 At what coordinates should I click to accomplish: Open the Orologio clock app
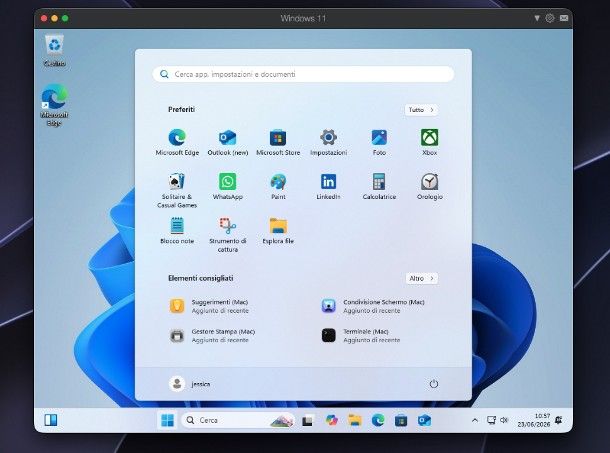click(429, 187)
